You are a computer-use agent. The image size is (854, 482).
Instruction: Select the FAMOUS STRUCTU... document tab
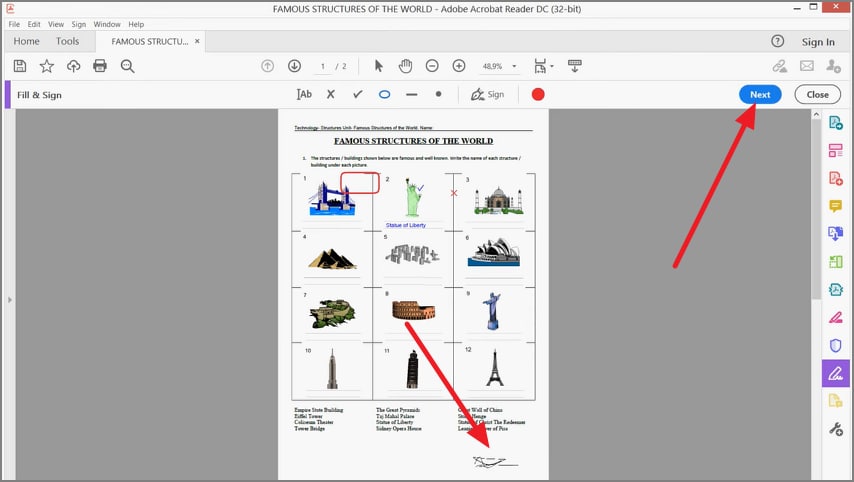pos(150,41)
